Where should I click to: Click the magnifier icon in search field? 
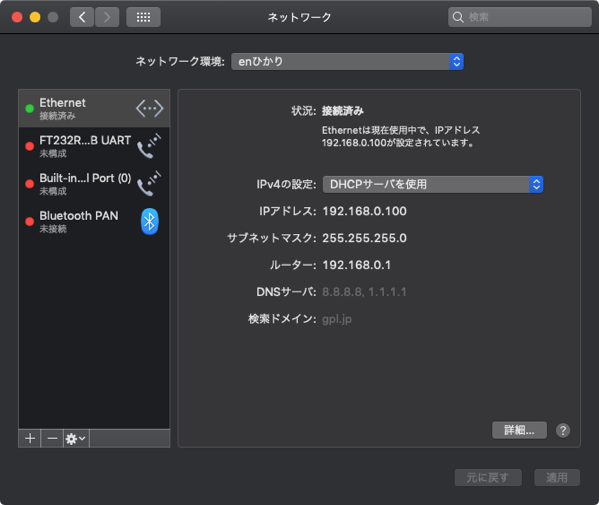[458, 17]
